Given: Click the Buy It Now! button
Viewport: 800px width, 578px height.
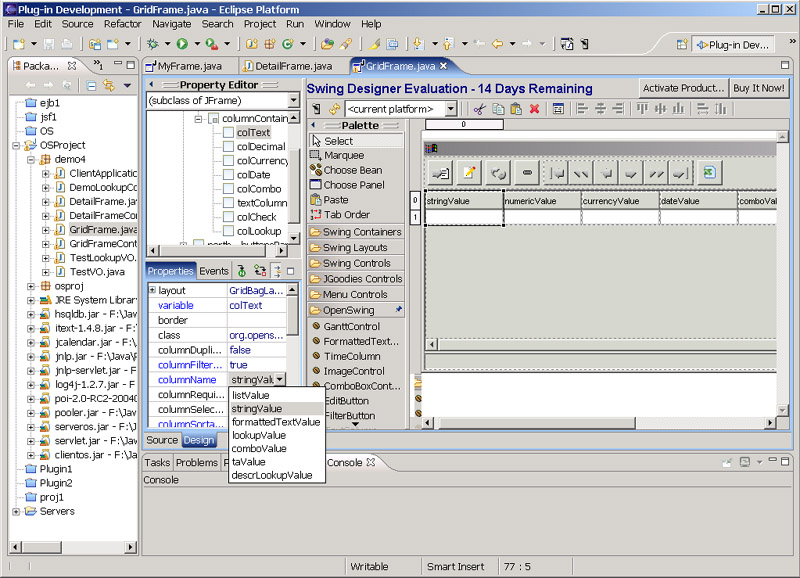Looking at the screenshot, I should pos(759,88).
